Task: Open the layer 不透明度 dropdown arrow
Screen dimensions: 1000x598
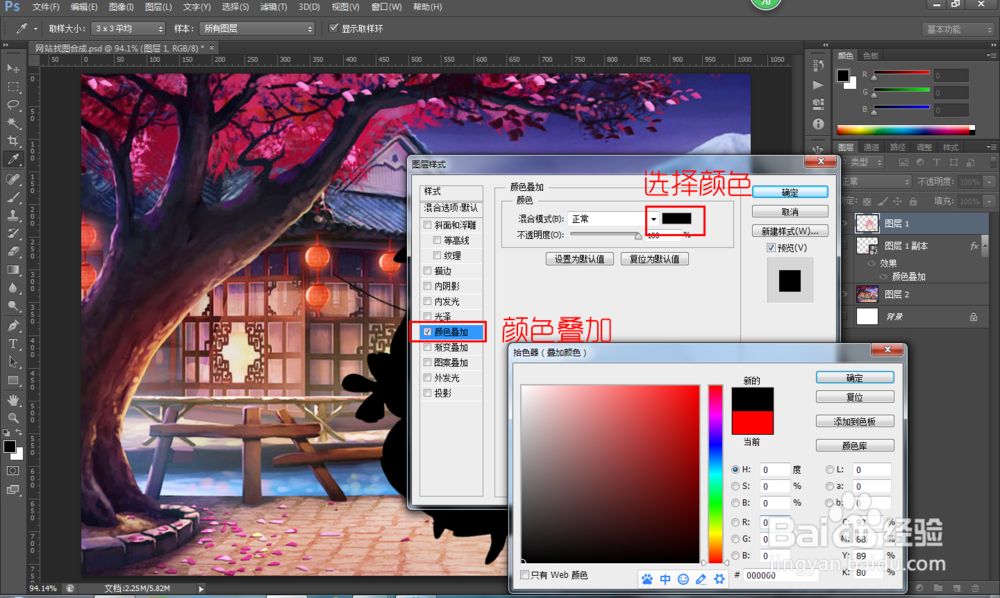Action: coord(989,182)
